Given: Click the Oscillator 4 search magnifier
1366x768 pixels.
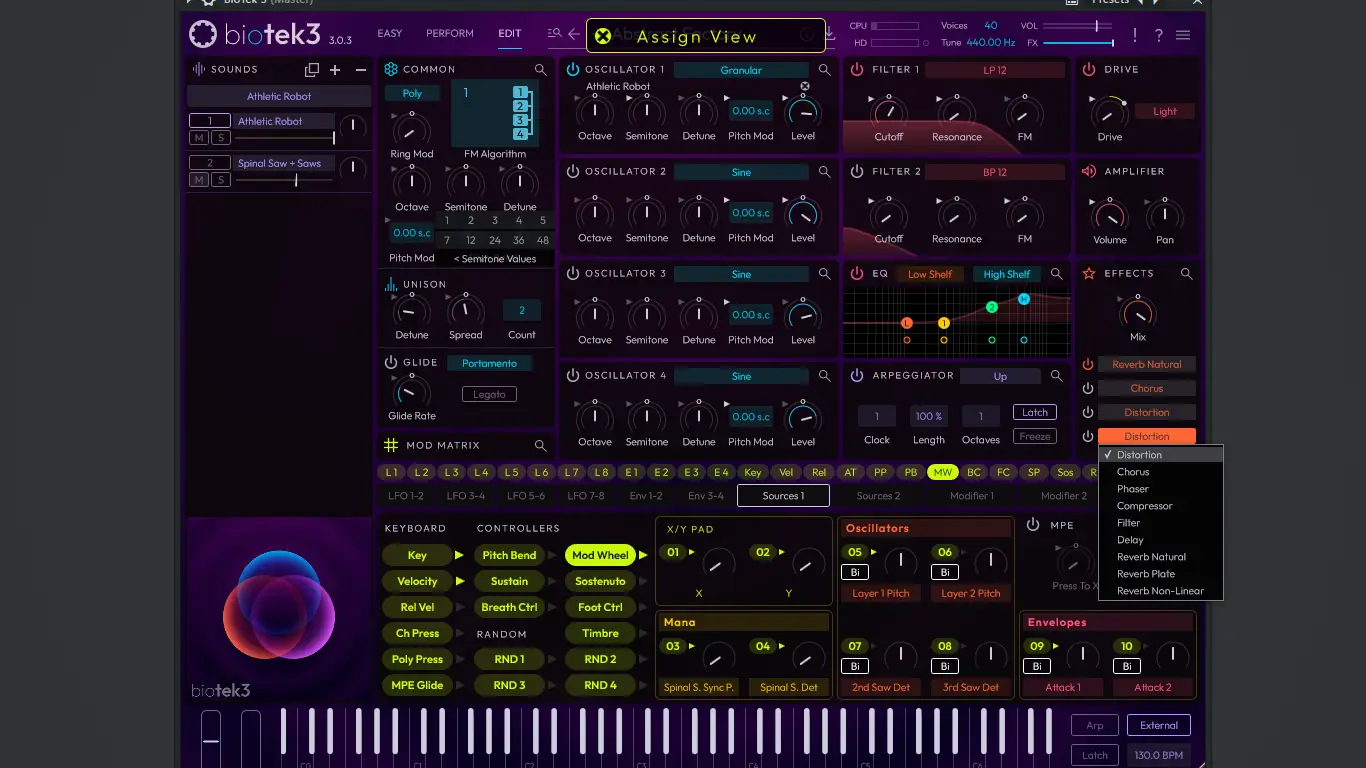Looking at the screenshot, I should pyautogui.click(x=825, y=376).
